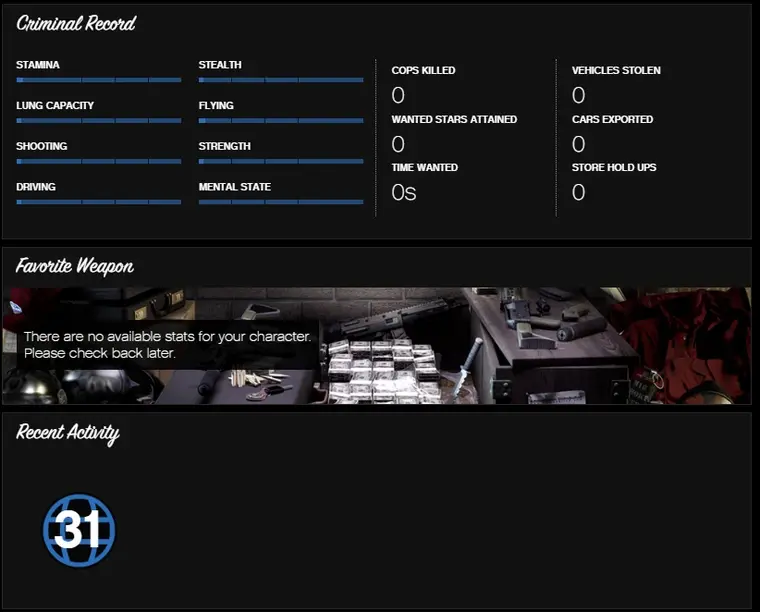Click the Vehicles Stolen value 0

point(578,95)
